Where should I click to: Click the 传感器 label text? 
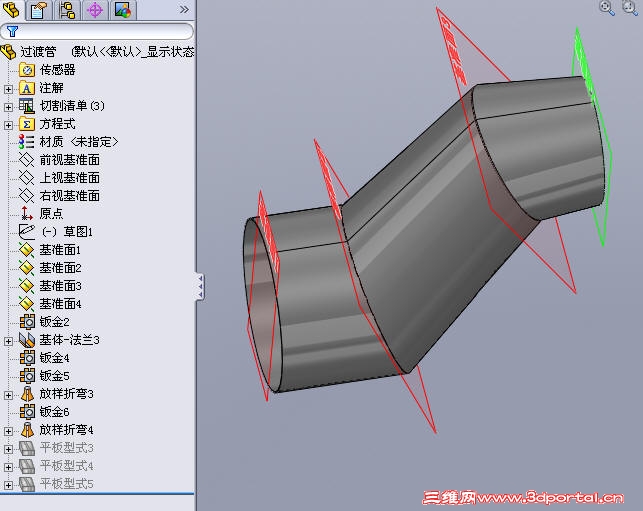57,70
